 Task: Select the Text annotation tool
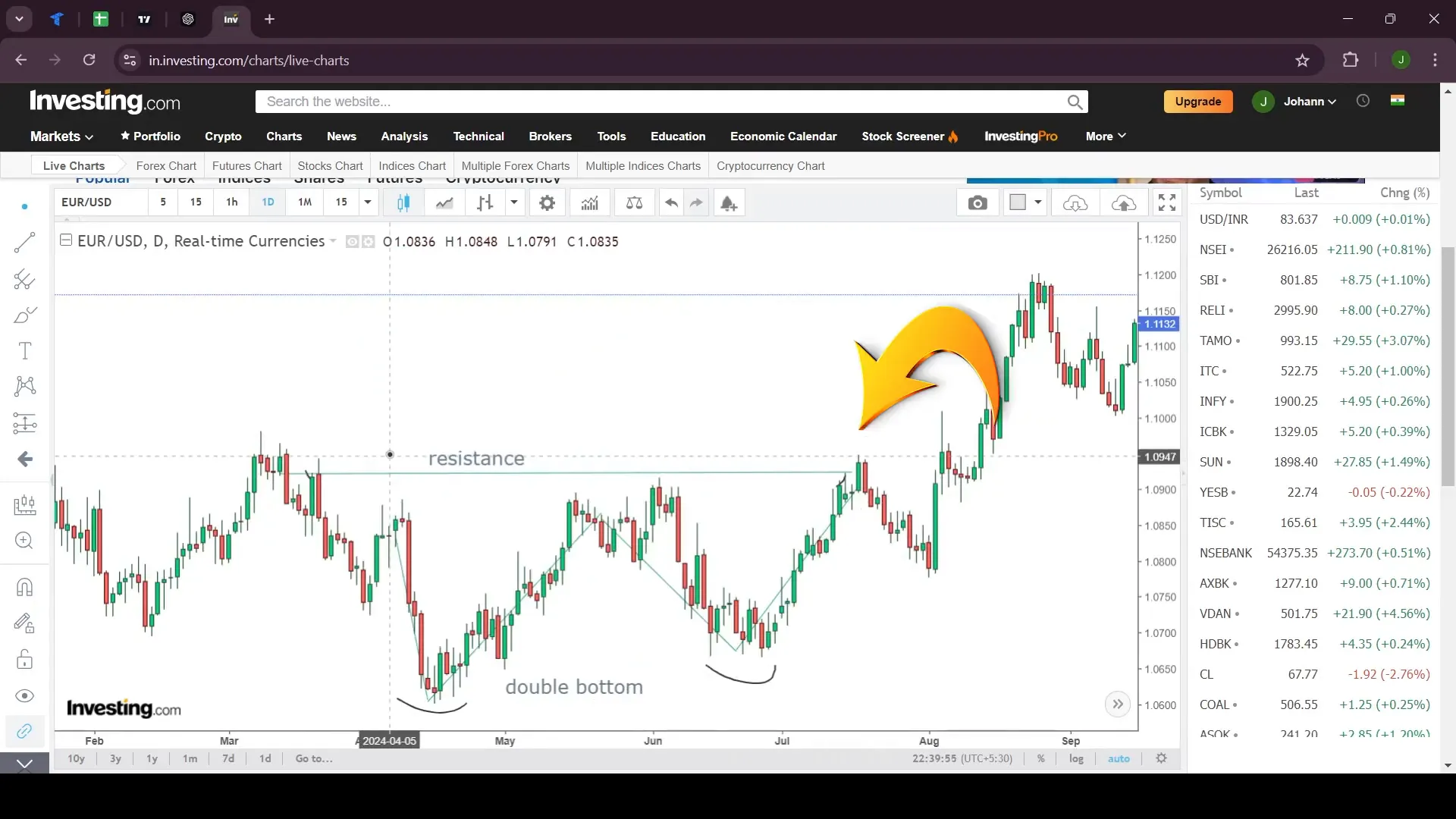24,350
